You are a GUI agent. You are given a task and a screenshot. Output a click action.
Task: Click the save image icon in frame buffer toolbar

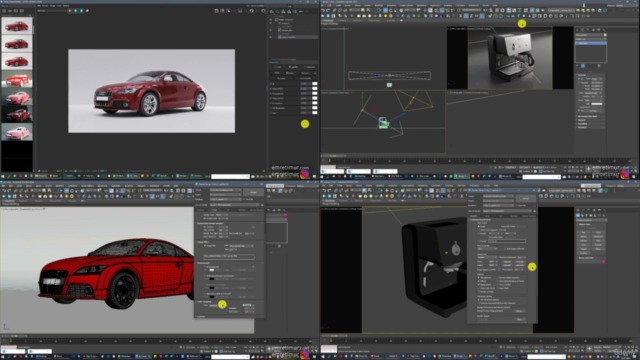point(216,11)
